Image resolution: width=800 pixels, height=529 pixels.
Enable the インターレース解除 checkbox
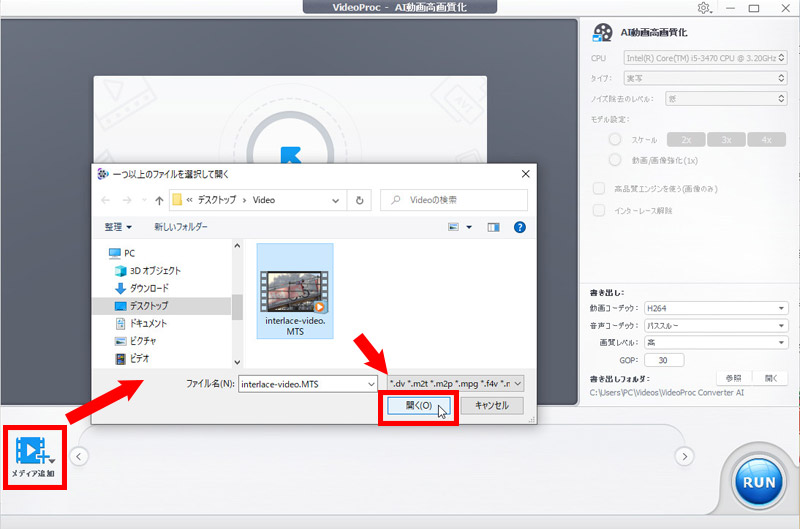click(x=599, y=210)
